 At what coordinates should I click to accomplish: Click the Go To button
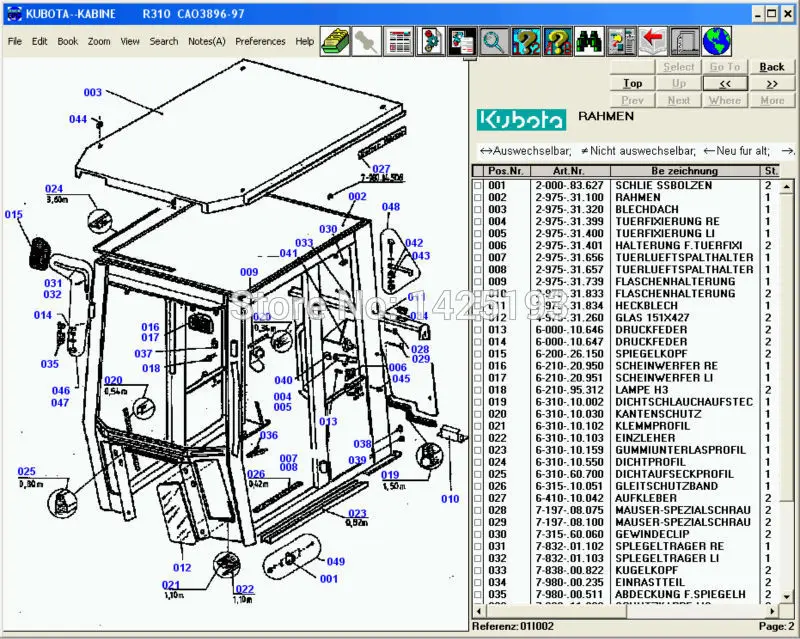pyautogui.click(x=725, y=67)
